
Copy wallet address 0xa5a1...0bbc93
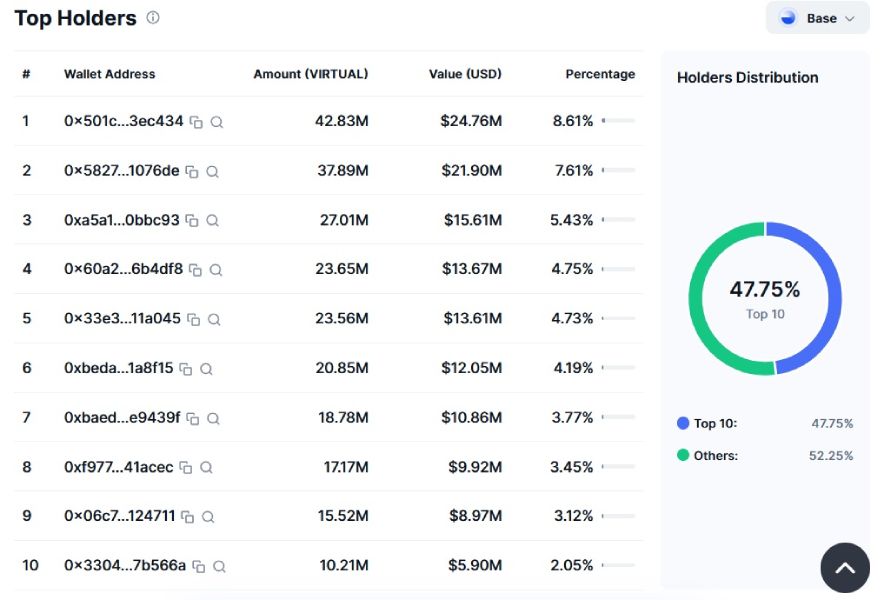(x=192, y=221)
